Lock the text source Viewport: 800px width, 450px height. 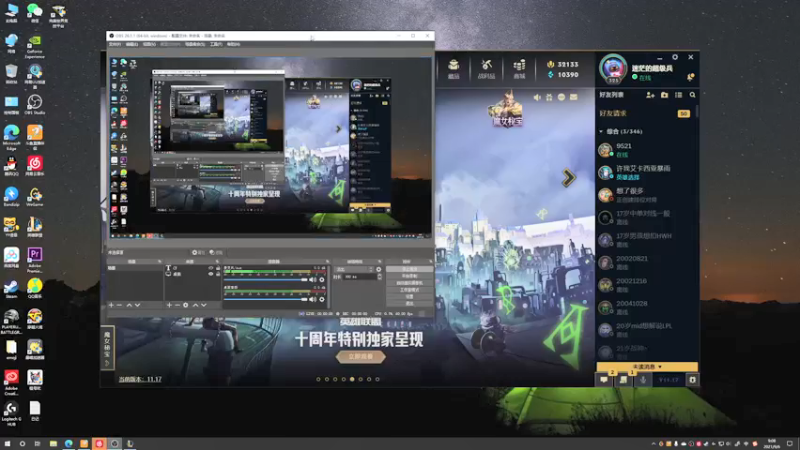pos(218,267)
